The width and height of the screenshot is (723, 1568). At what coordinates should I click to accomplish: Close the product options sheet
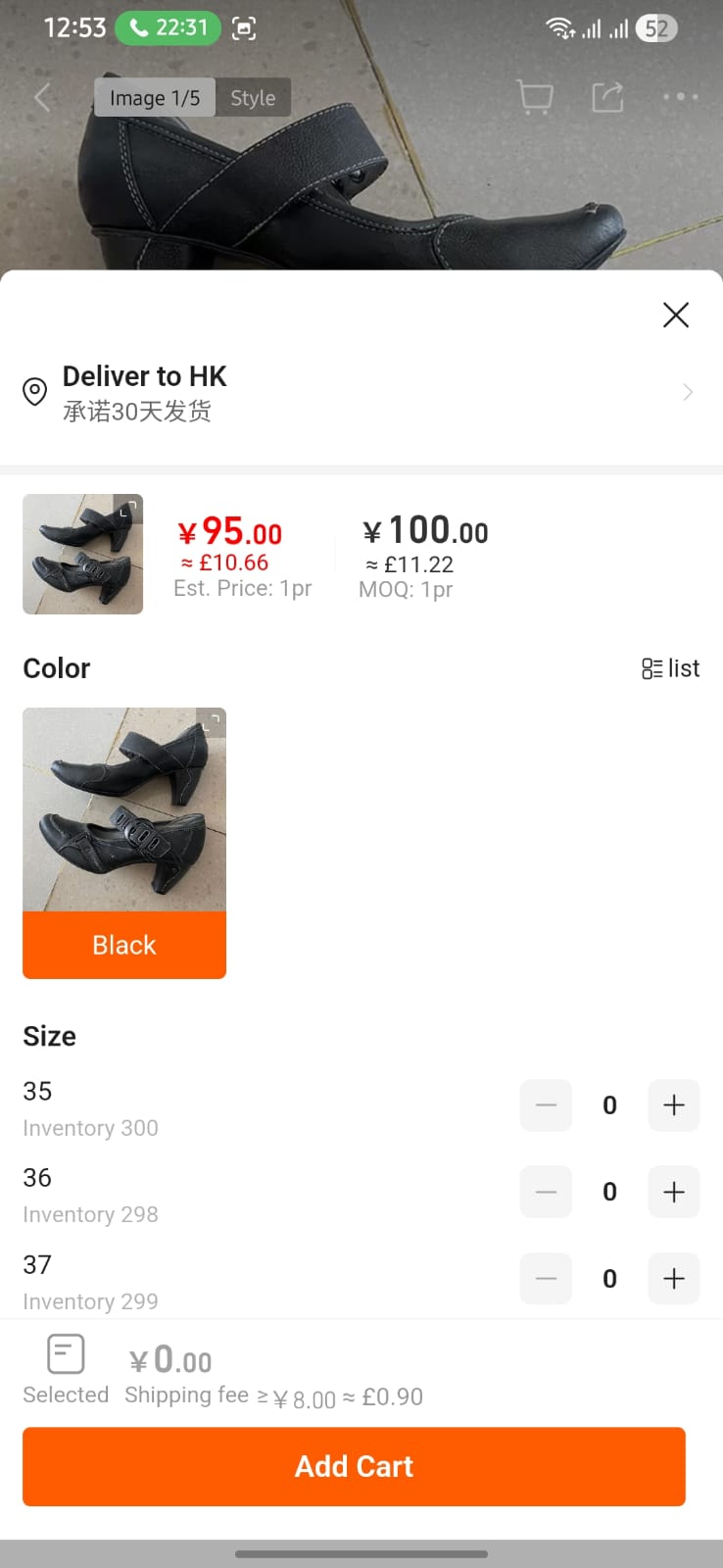pos(676,315)
